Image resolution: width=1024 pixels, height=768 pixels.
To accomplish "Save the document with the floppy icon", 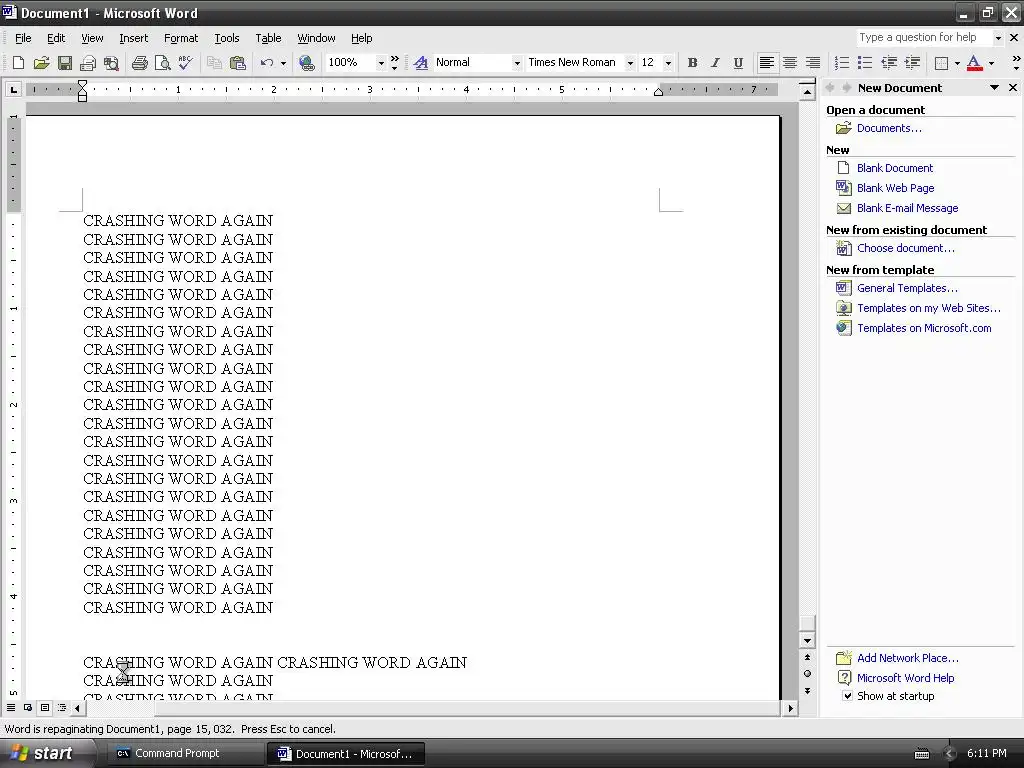I will click(65, 63).
